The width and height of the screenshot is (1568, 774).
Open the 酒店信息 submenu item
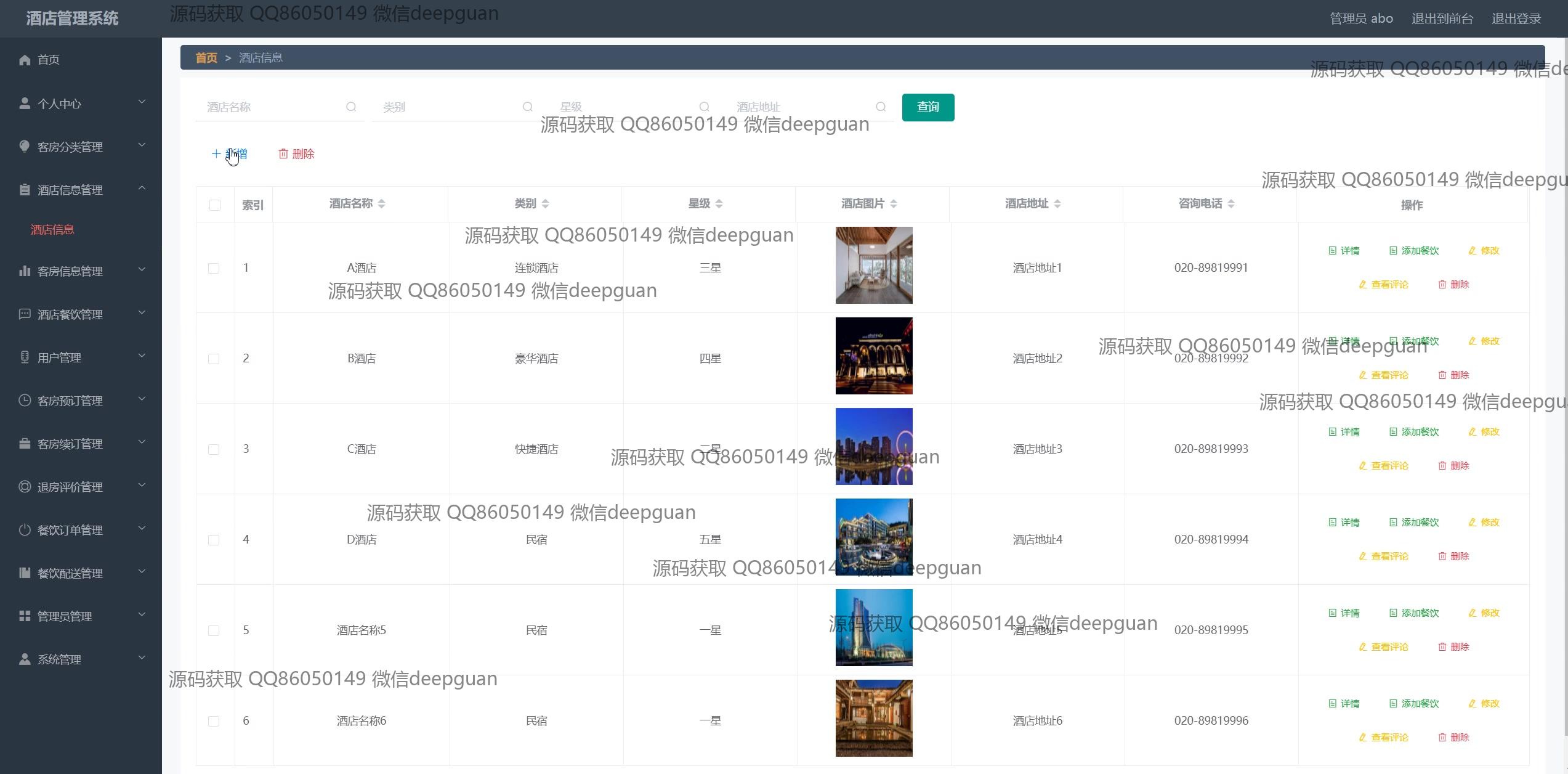[52, 230]
